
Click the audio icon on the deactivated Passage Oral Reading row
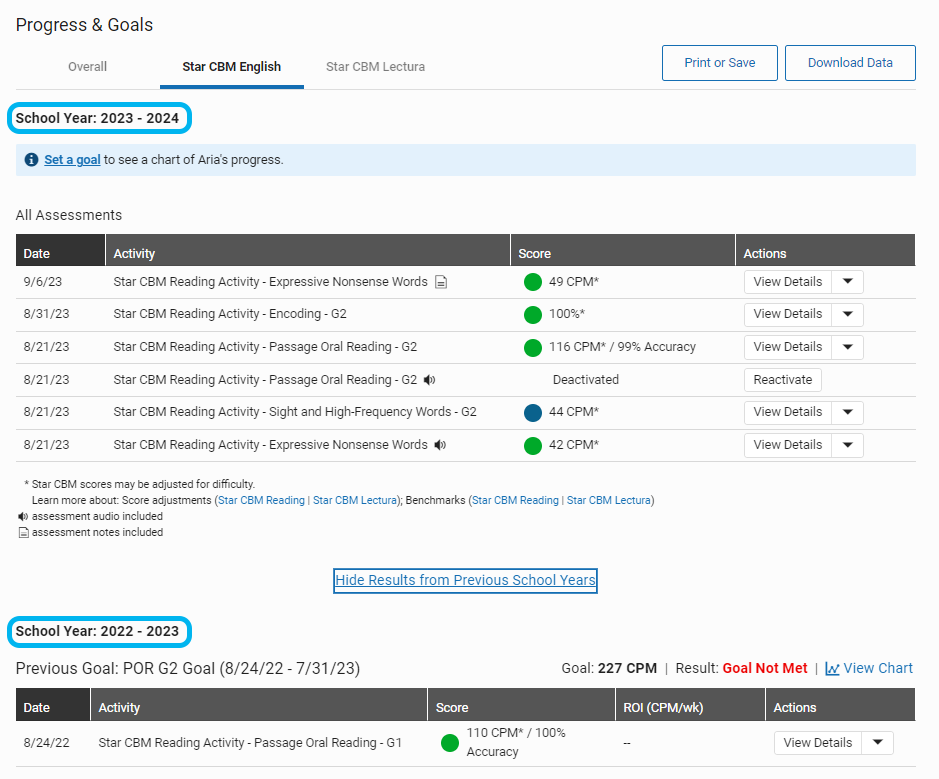[x=429, y=380]
